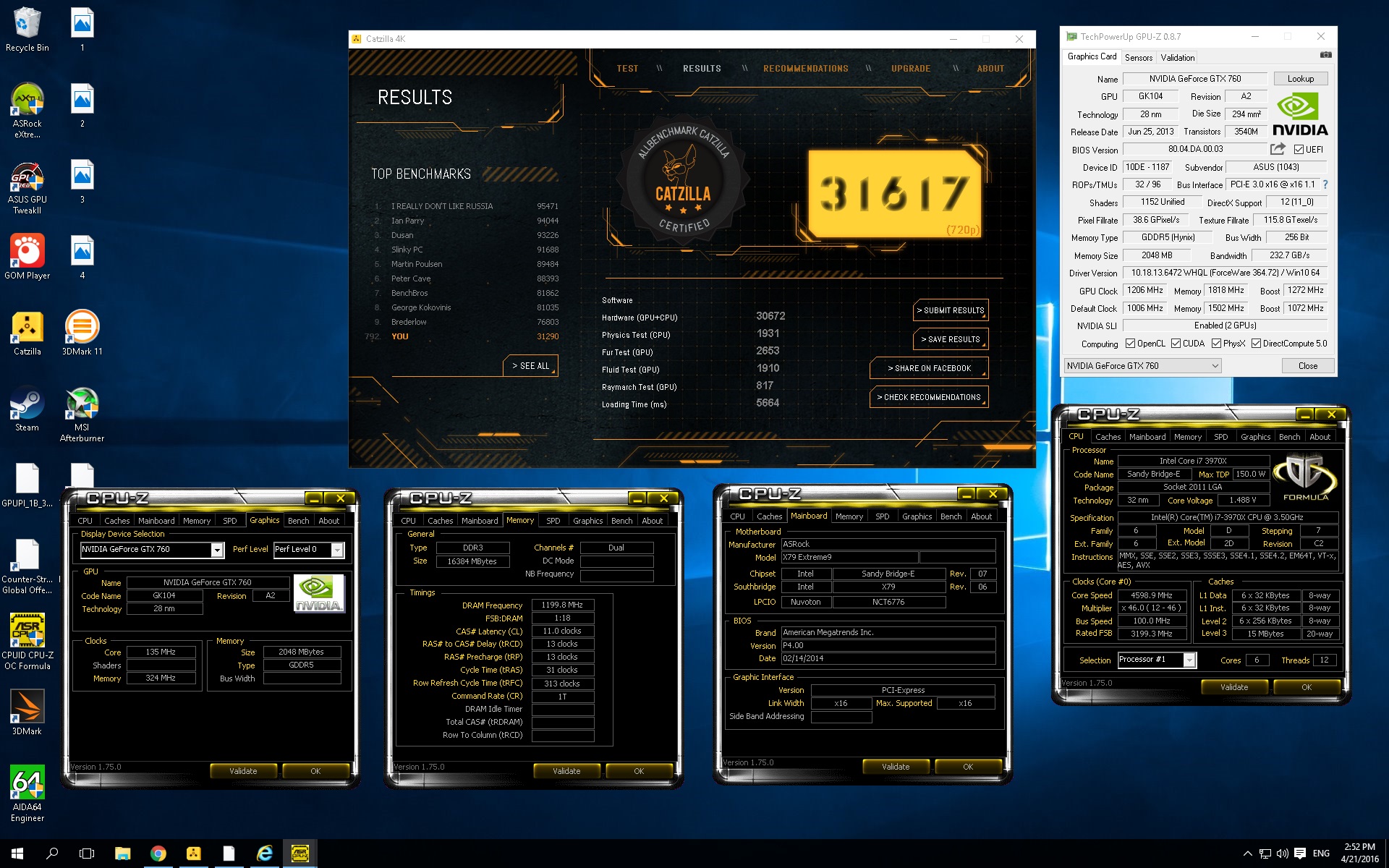Open Task View on taskbar
Screen dimensions: 1389x868
(x=87, y=854)
